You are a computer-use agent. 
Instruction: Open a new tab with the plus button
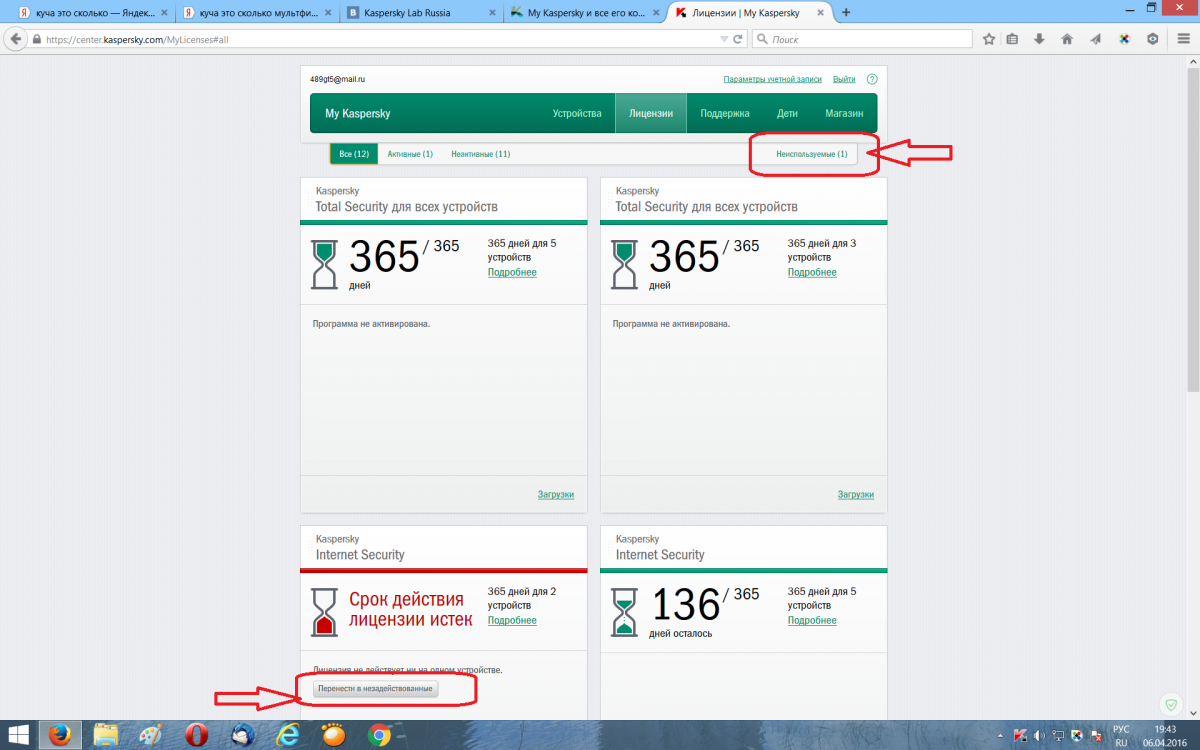846,12
